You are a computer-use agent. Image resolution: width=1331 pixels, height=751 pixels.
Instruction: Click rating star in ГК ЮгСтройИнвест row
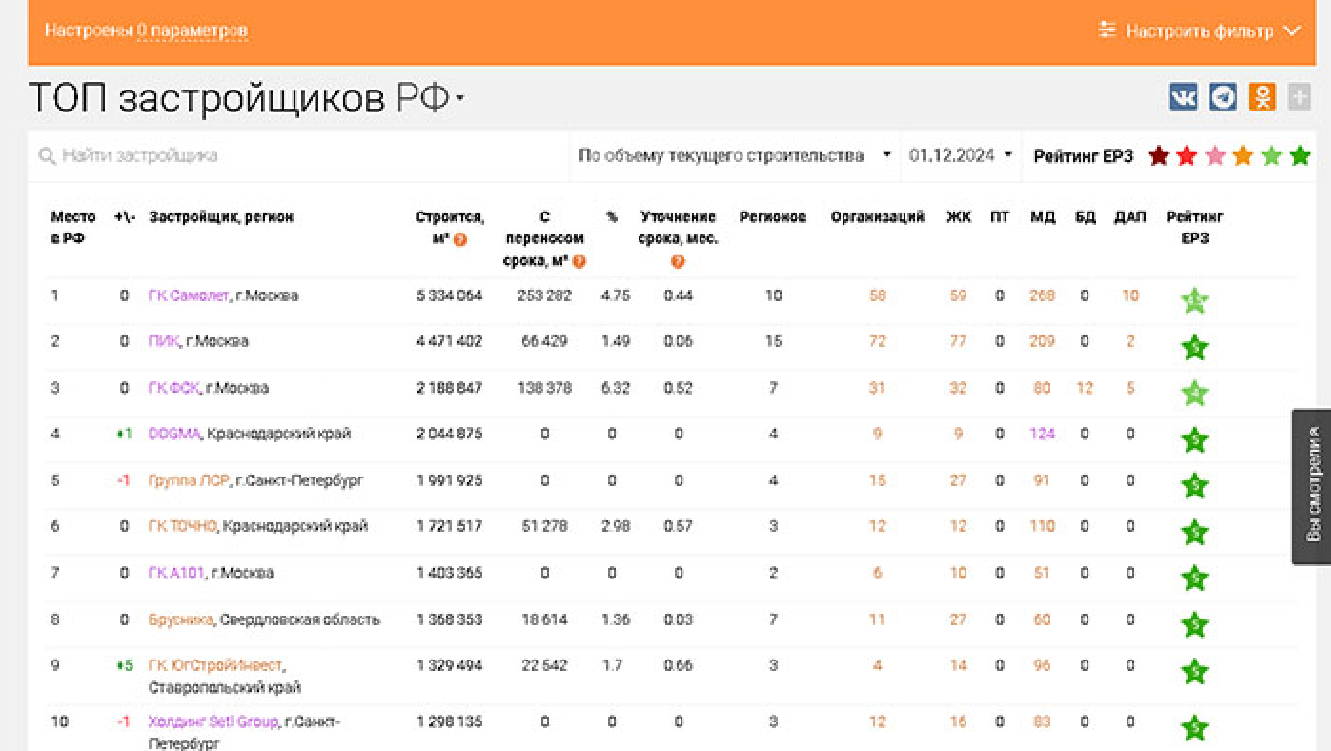[1194, 672]
